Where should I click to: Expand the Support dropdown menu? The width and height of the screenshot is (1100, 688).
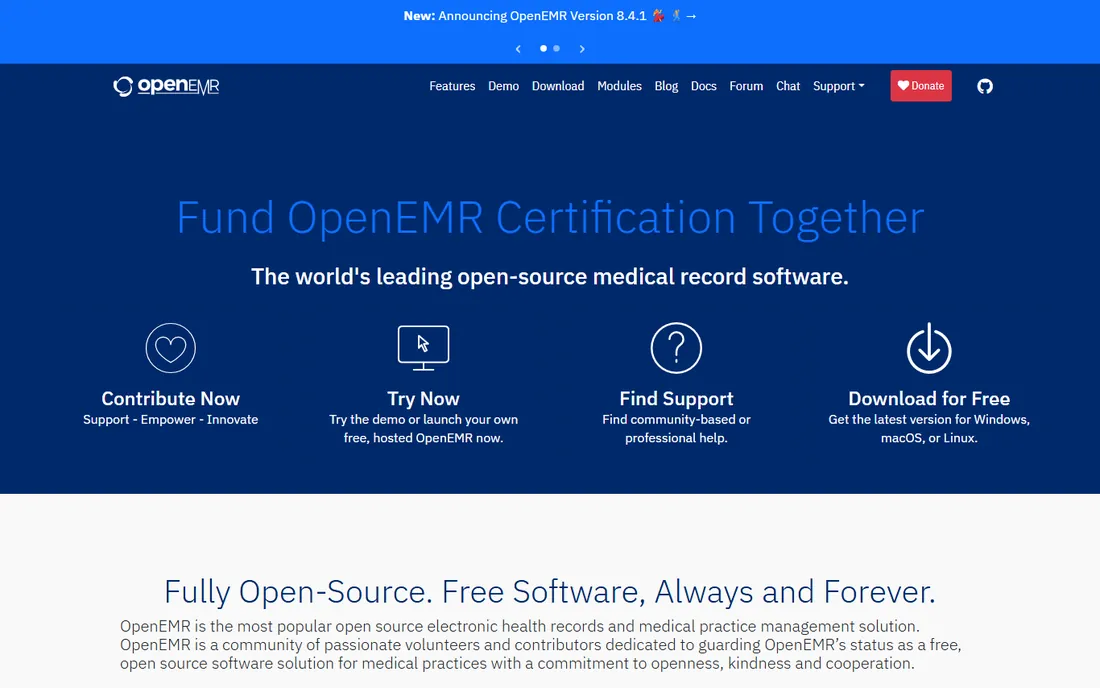[838, 86]
